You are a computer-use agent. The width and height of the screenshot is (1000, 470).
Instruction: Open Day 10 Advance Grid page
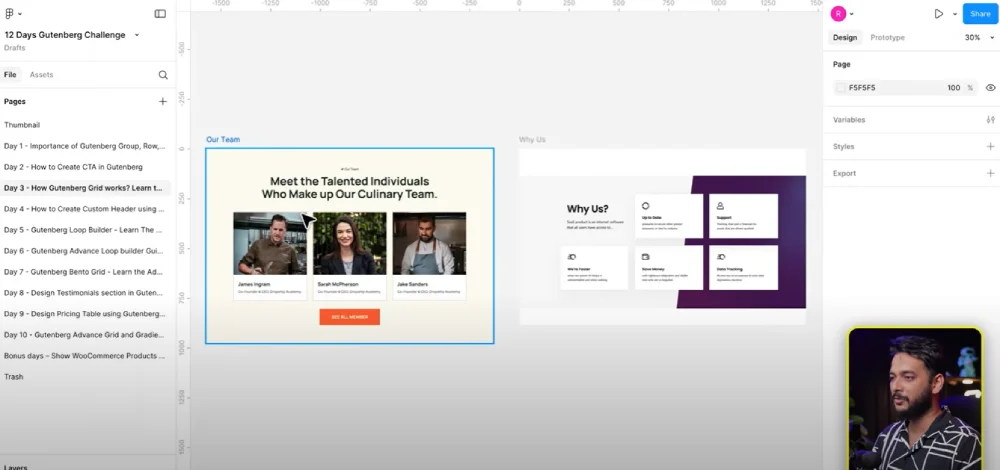85,335
